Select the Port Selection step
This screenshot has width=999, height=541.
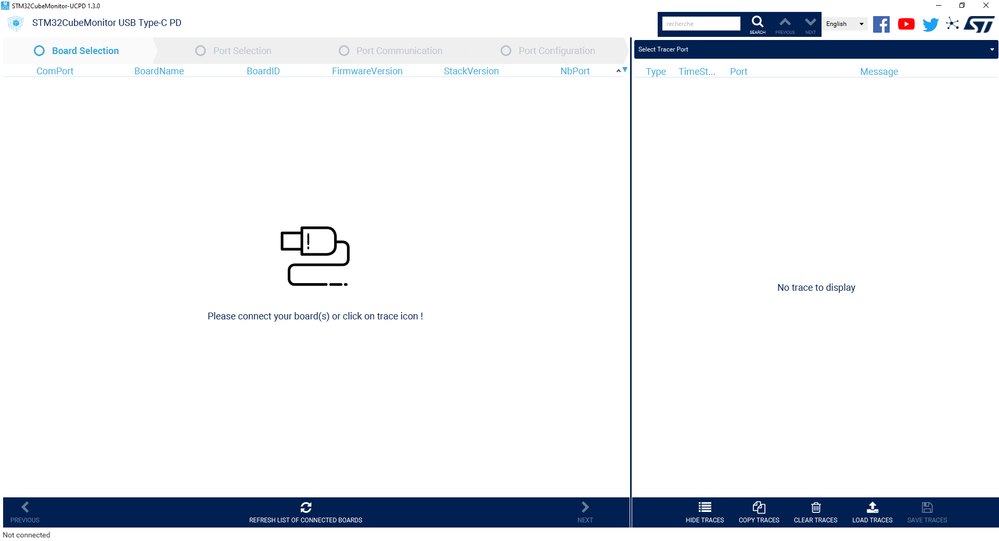(x=233, y=51)
